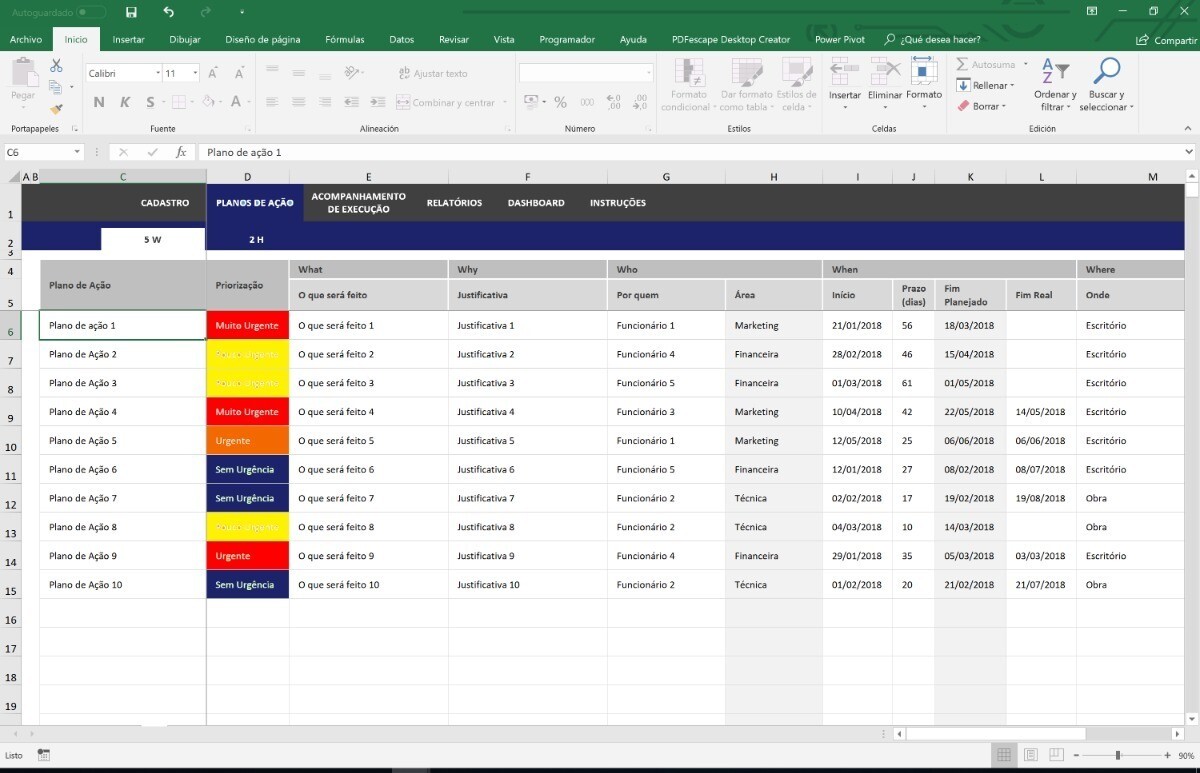Toggle the Autoguardado switch

[90, 12]
